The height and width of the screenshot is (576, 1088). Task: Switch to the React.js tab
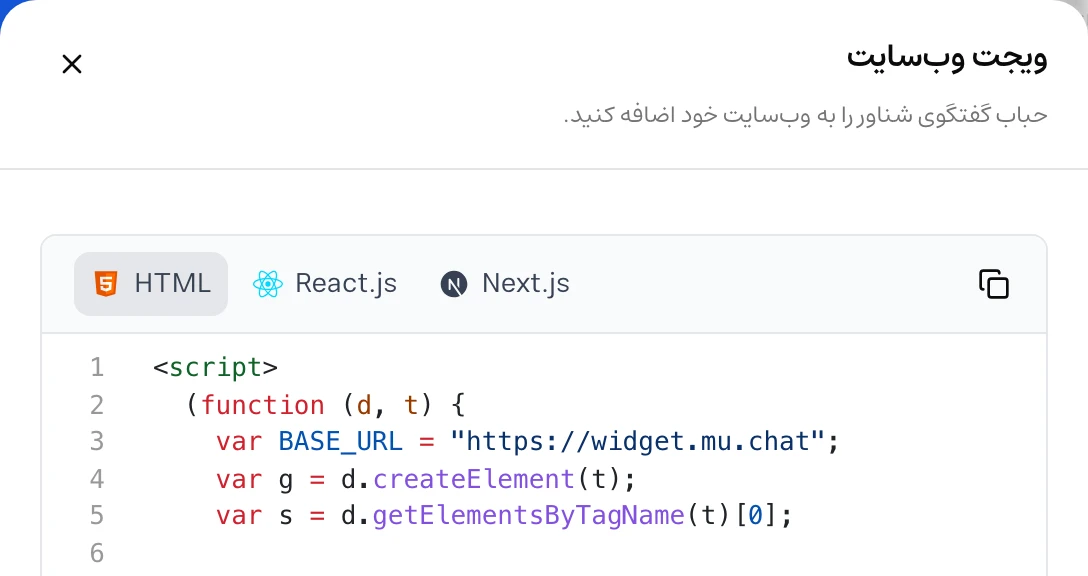[324, 284]
